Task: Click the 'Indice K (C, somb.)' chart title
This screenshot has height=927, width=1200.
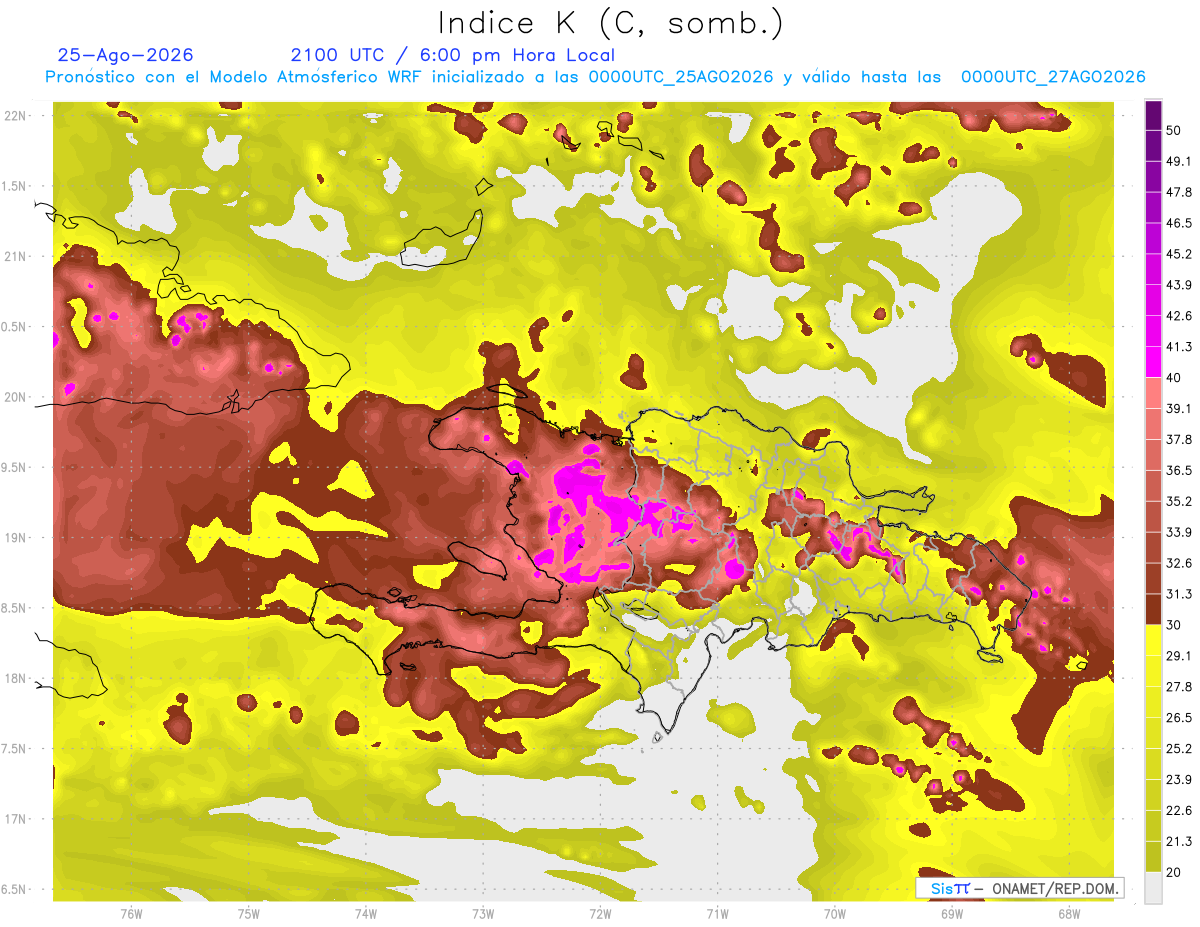Action: (611, 23)
